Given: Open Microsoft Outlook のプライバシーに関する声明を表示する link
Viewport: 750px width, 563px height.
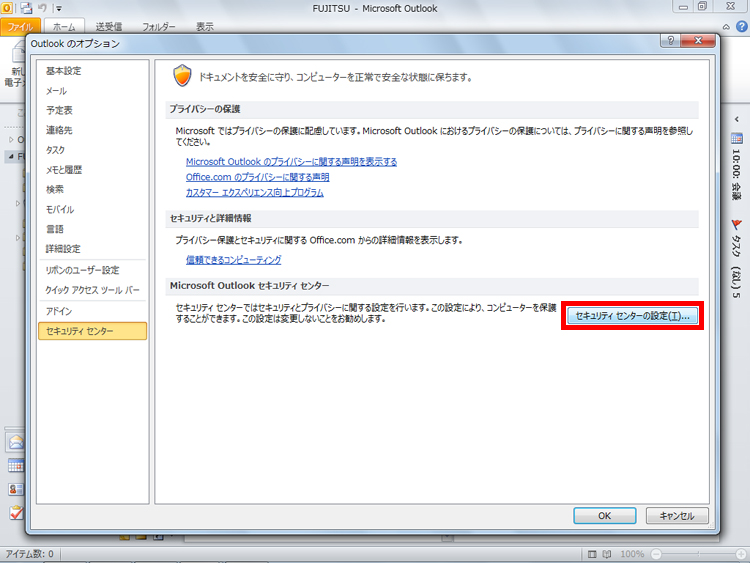Looking at the screenshot, I should (x=291, y=162).
